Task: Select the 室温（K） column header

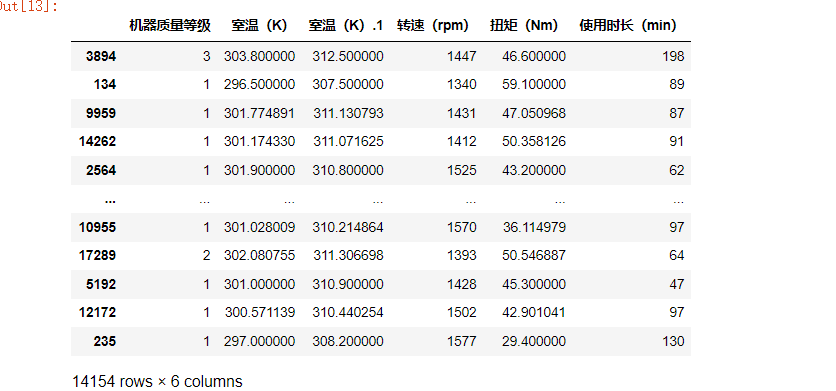Action: 260,26
